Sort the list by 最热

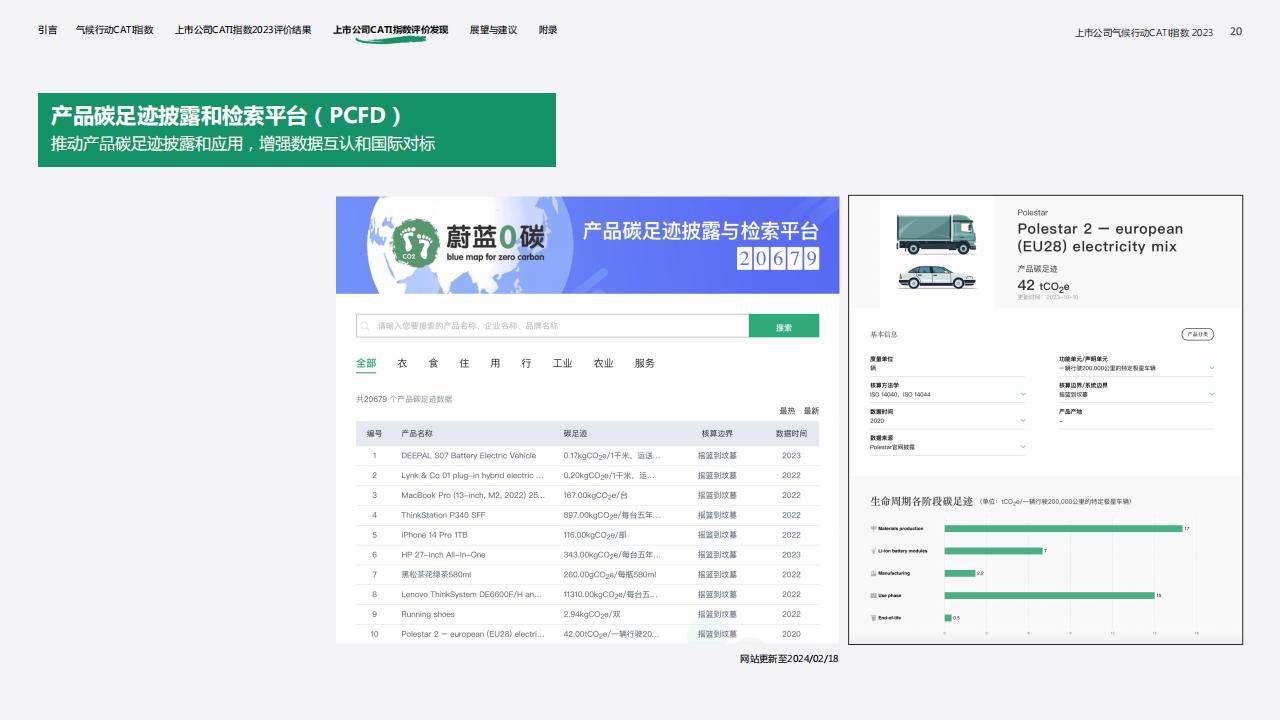pyautogui.click(x=787, y=411)
